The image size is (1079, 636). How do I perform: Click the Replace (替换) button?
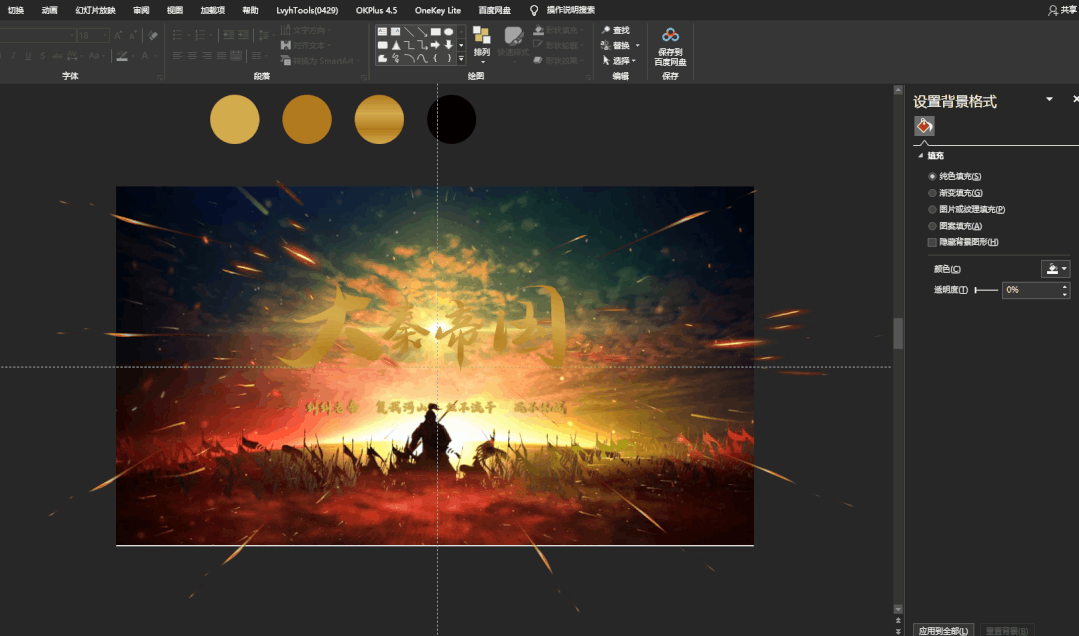pyautogui.click(x=616, y=45)
